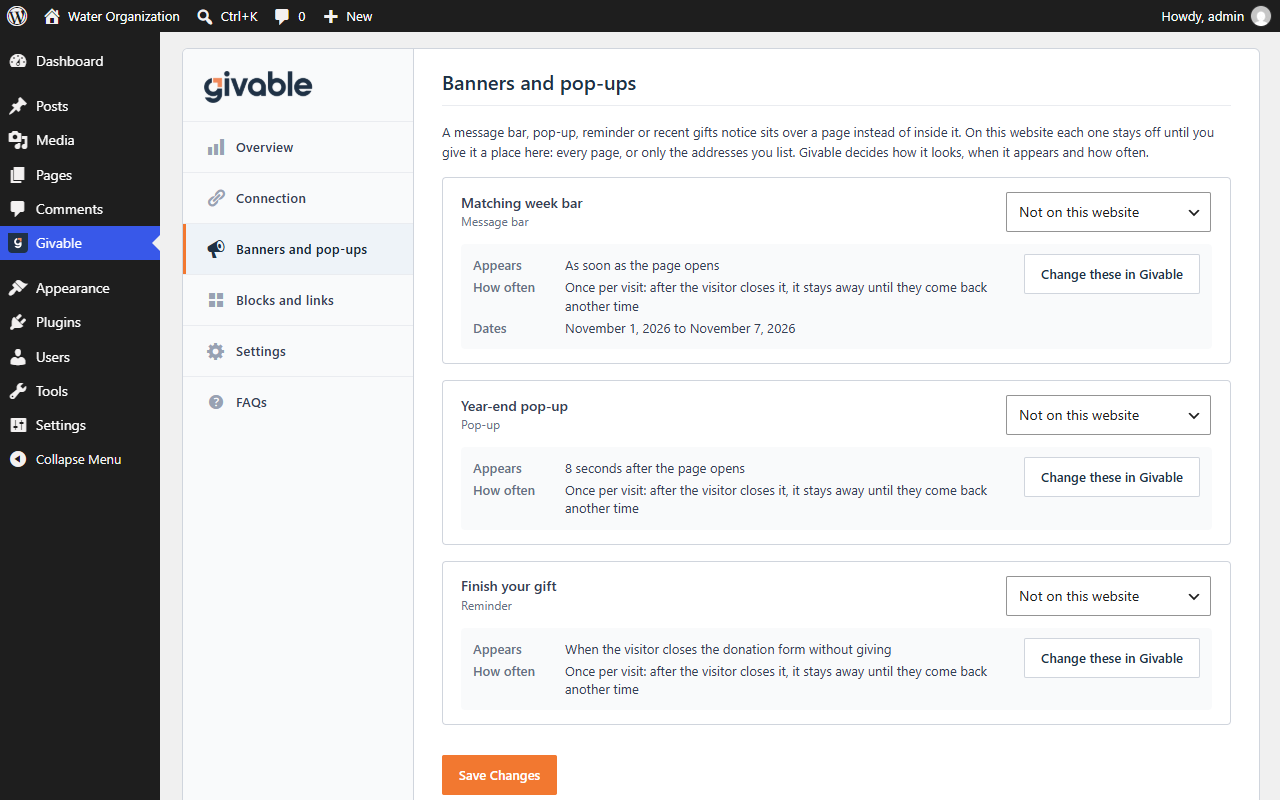Click the Posts pin icon
The image size is (1280, 800).
(18, 106)
